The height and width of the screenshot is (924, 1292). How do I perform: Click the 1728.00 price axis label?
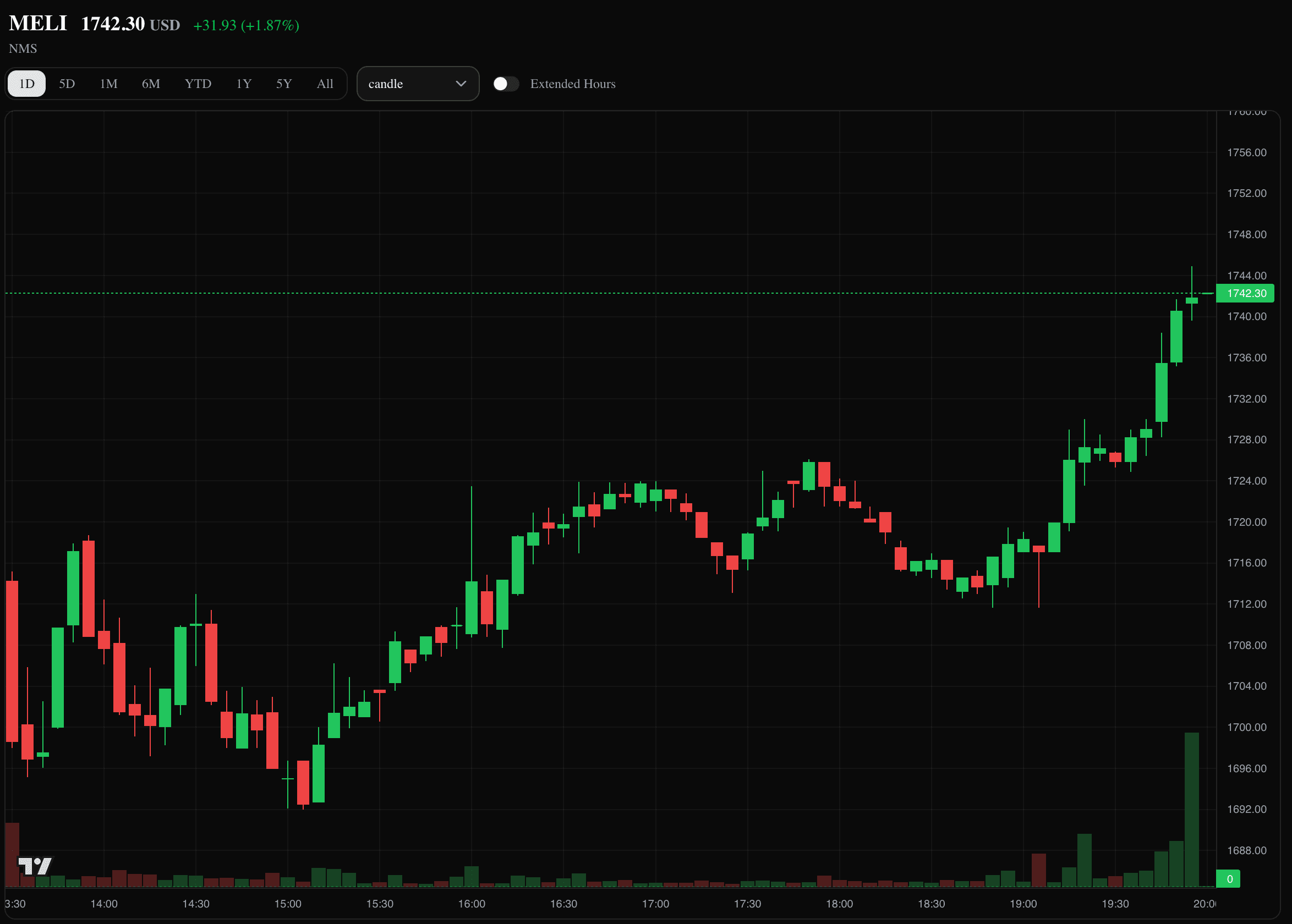(1247, 440)
